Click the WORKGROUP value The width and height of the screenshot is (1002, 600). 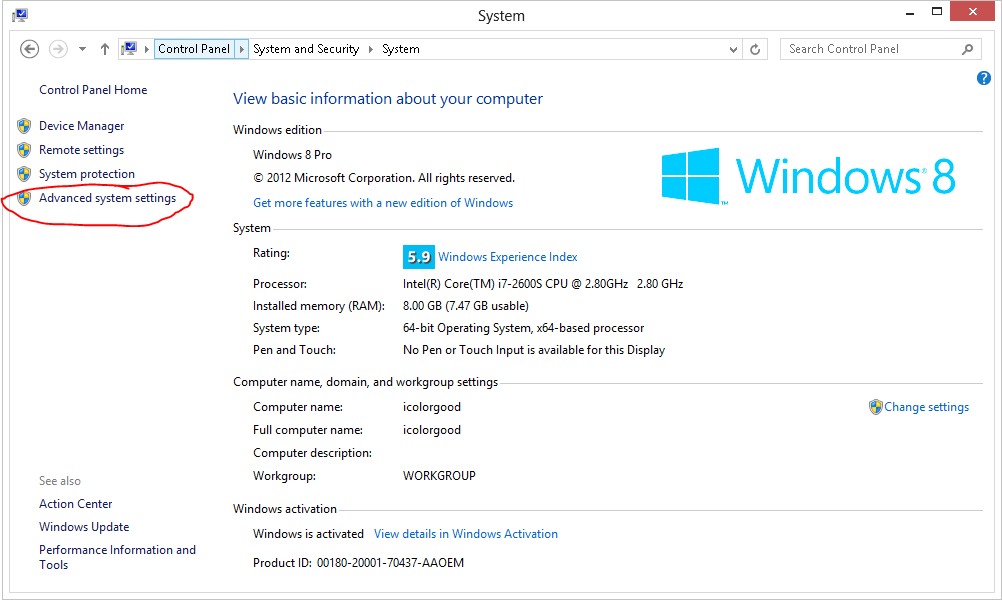(439, 476)
